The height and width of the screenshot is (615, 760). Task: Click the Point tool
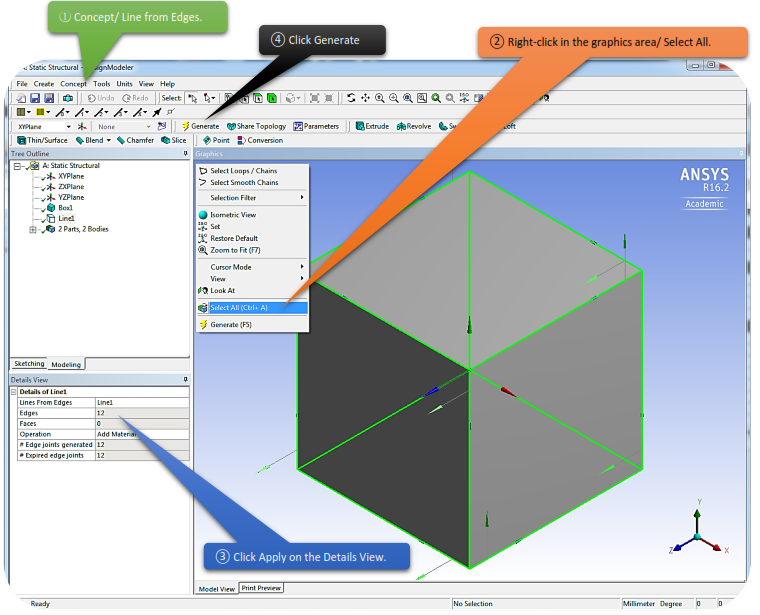coord(216,141)
